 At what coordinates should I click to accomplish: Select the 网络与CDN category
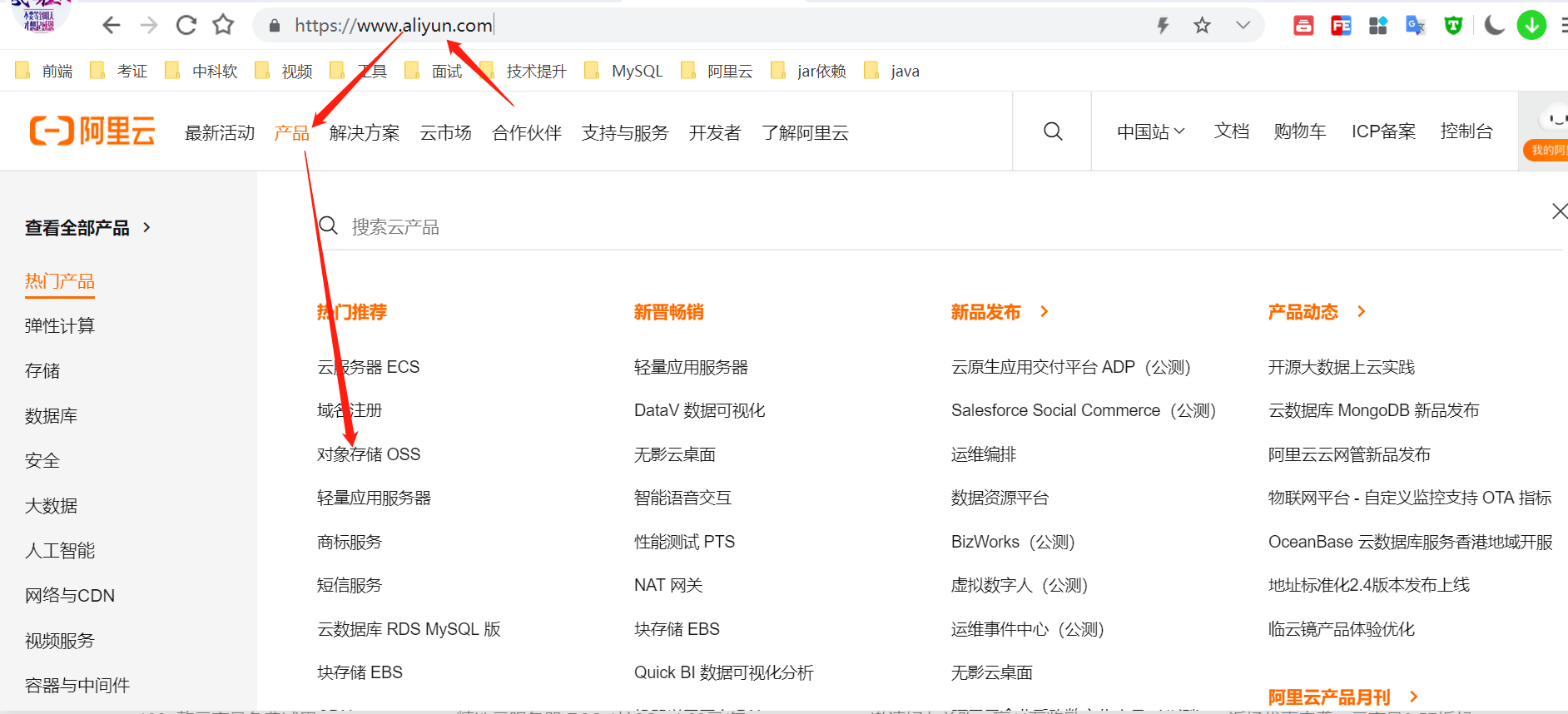pyautogui.click(x=70, y=596)
